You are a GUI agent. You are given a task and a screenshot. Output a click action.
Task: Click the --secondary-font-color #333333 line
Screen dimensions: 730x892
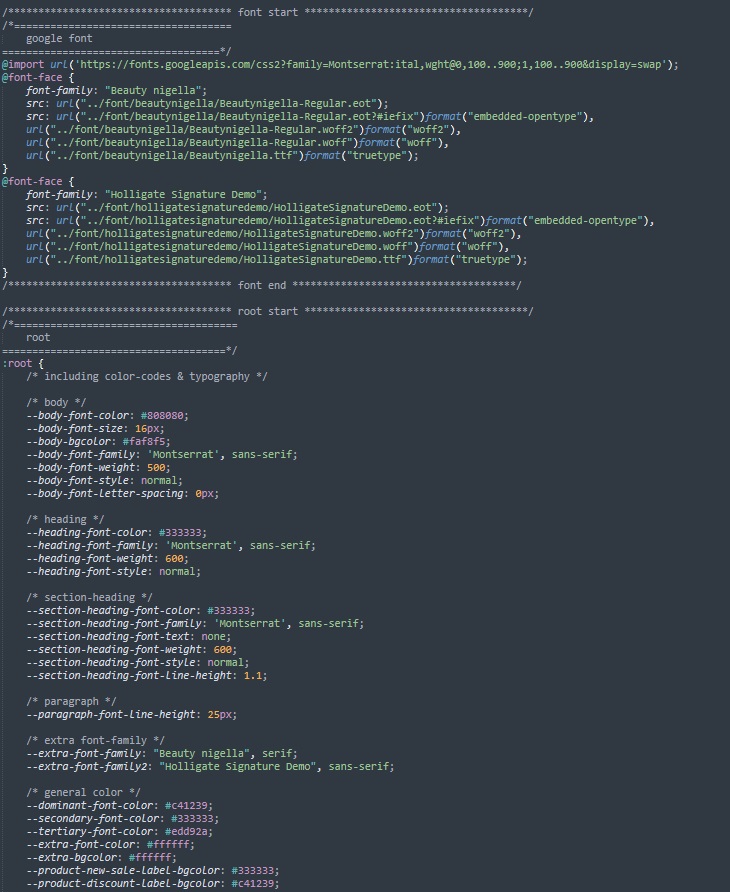point(122,819)
